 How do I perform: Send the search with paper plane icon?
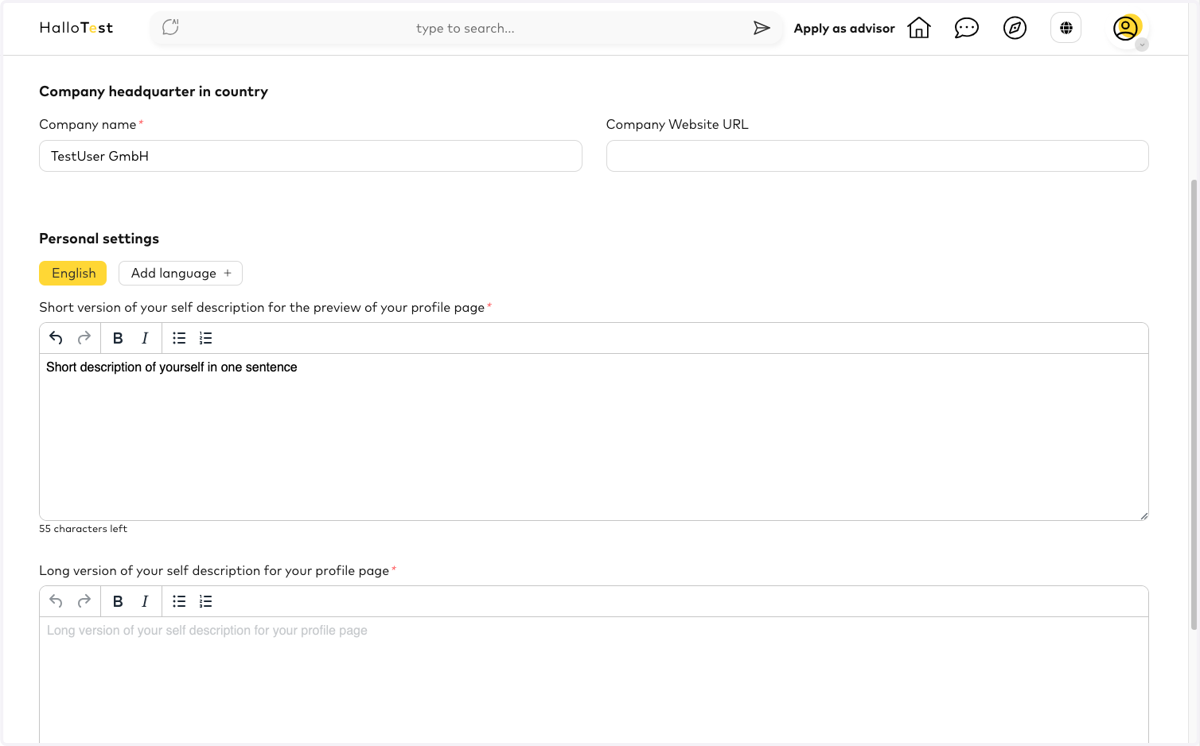(x=762, y=28)
